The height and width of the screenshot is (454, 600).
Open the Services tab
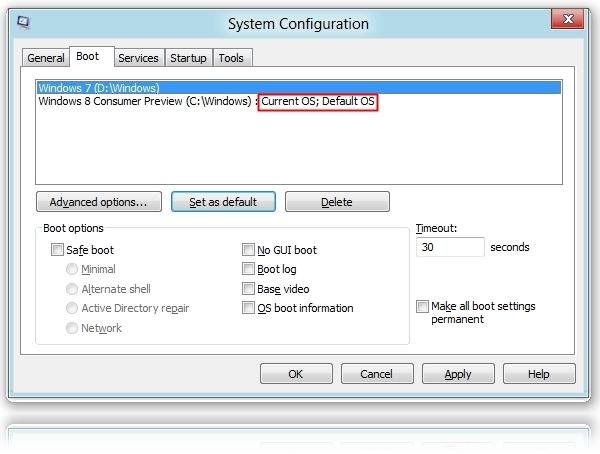point(139,58)
